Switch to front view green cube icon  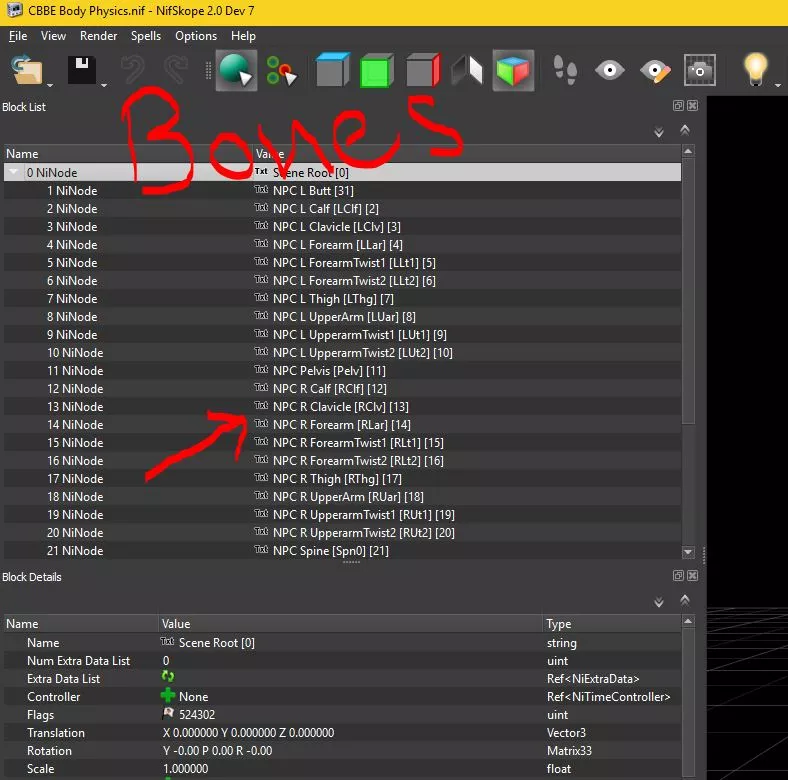376,71
